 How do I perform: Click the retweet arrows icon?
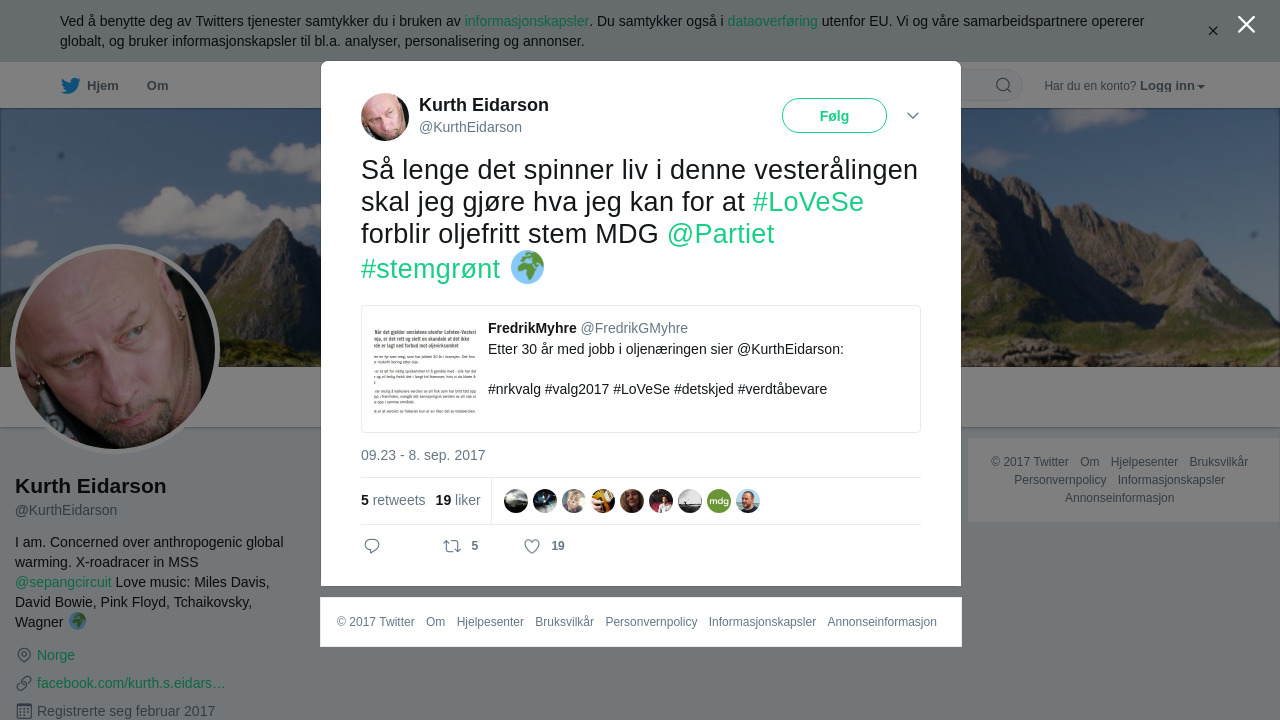tap(452, 546)
